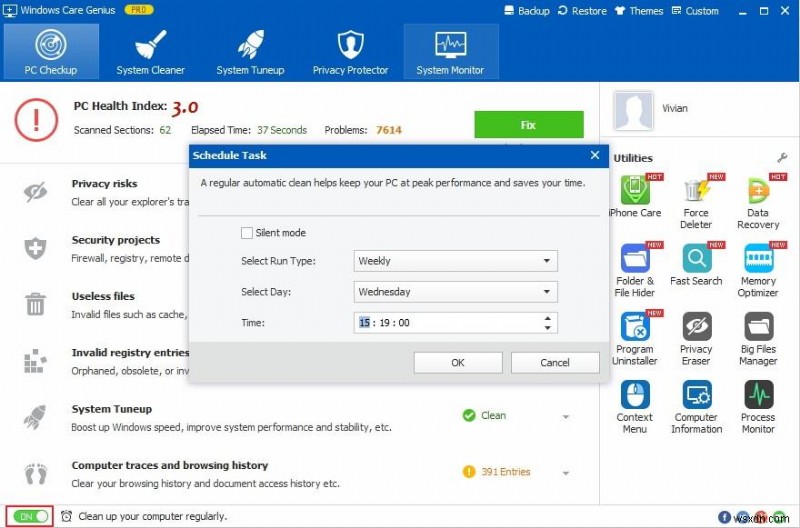Image resolution: width=800 pixels, height=528 pixels.
Task: Click the Clean status for System Tuneup
Action: 493,415
